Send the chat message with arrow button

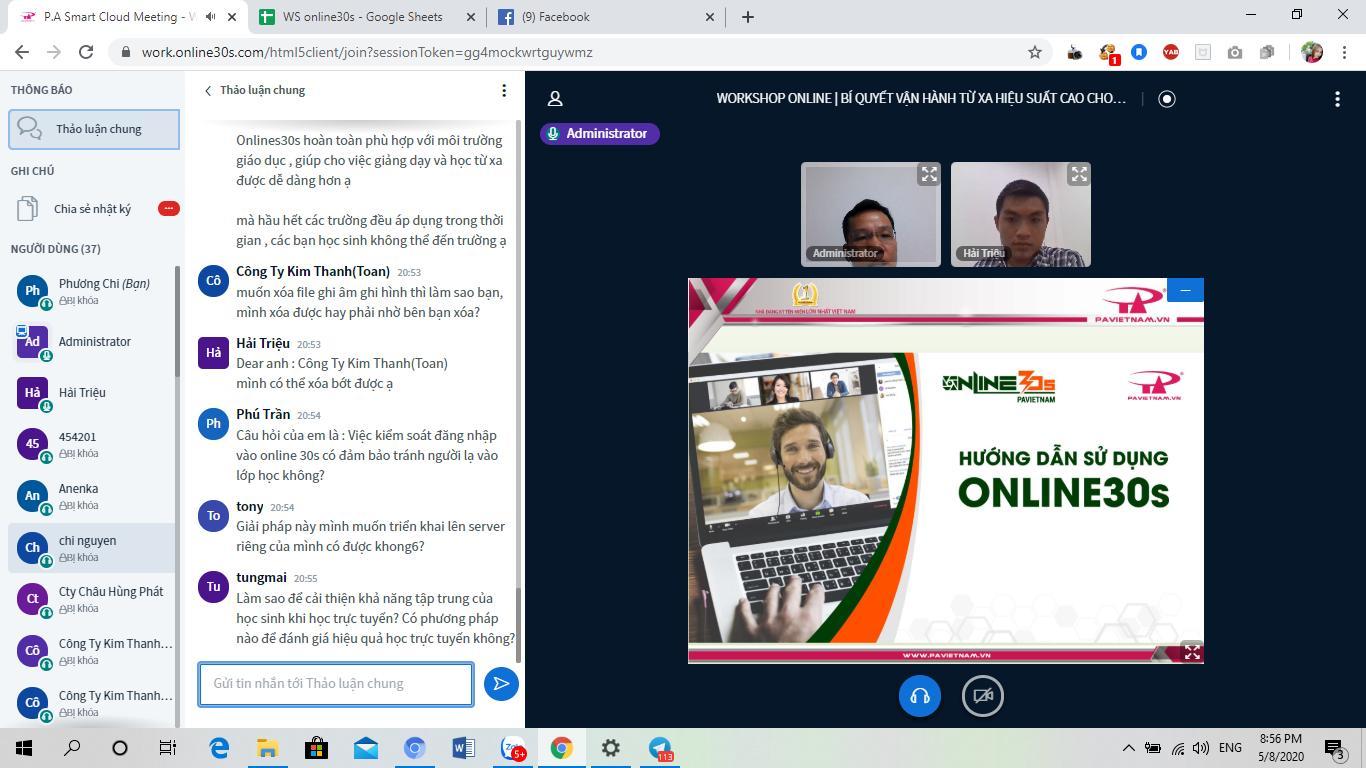pos(501,684)
